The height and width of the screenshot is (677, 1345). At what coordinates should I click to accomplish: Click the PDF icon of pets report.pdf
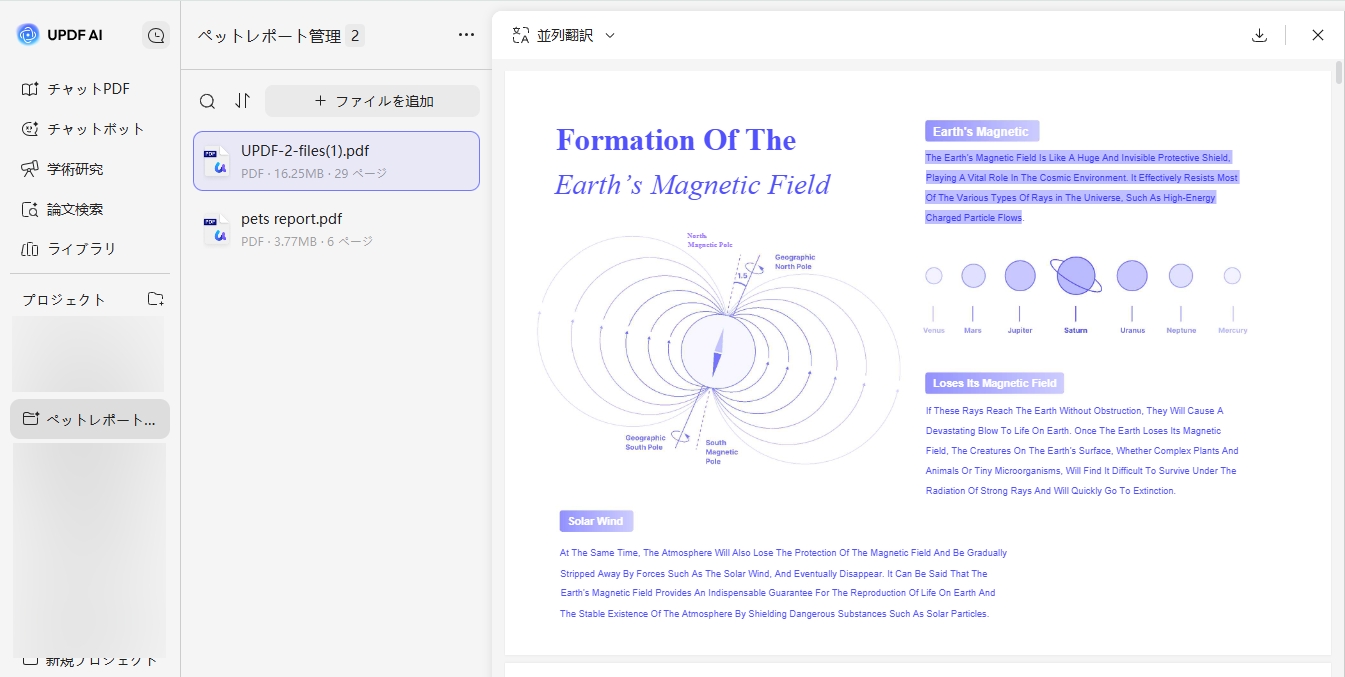click(216, 231)
